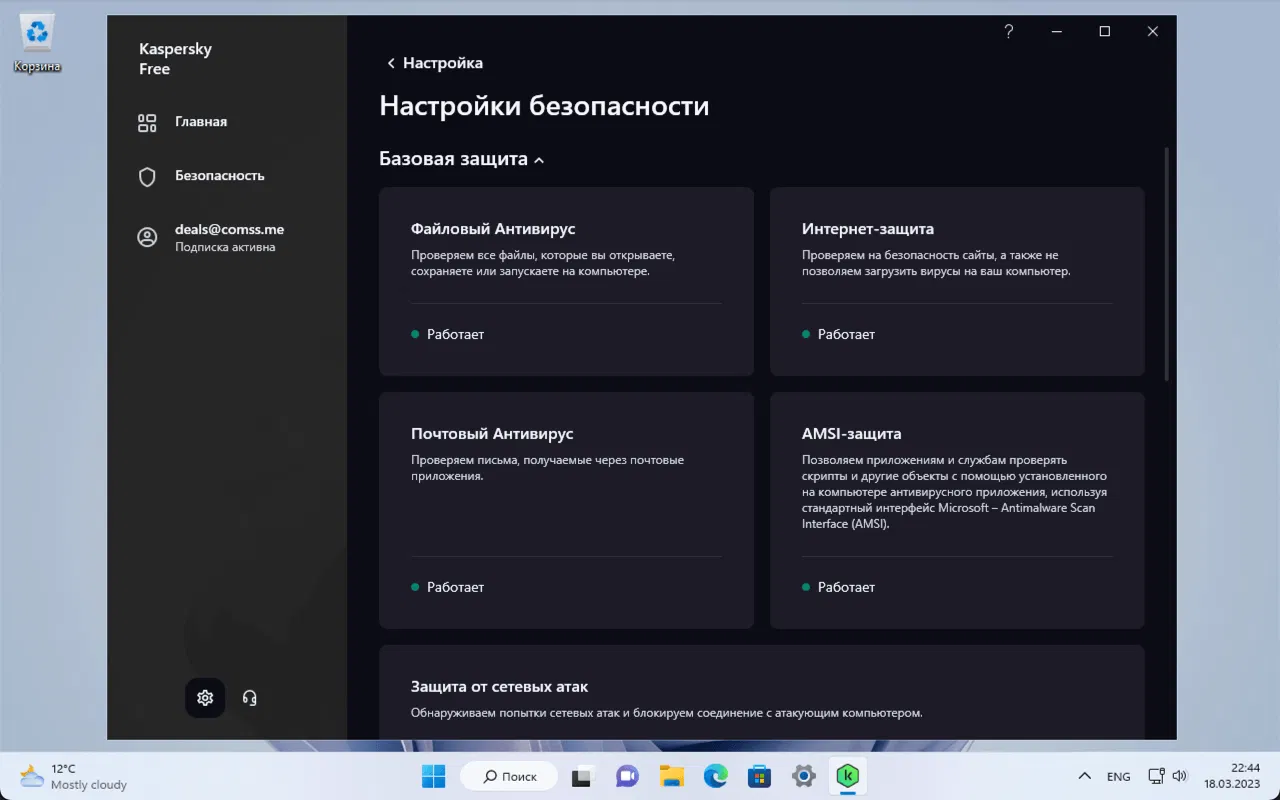Open the Интернет-защита card
This screenshot has height=800, width=1280.
tap(957, 281)
